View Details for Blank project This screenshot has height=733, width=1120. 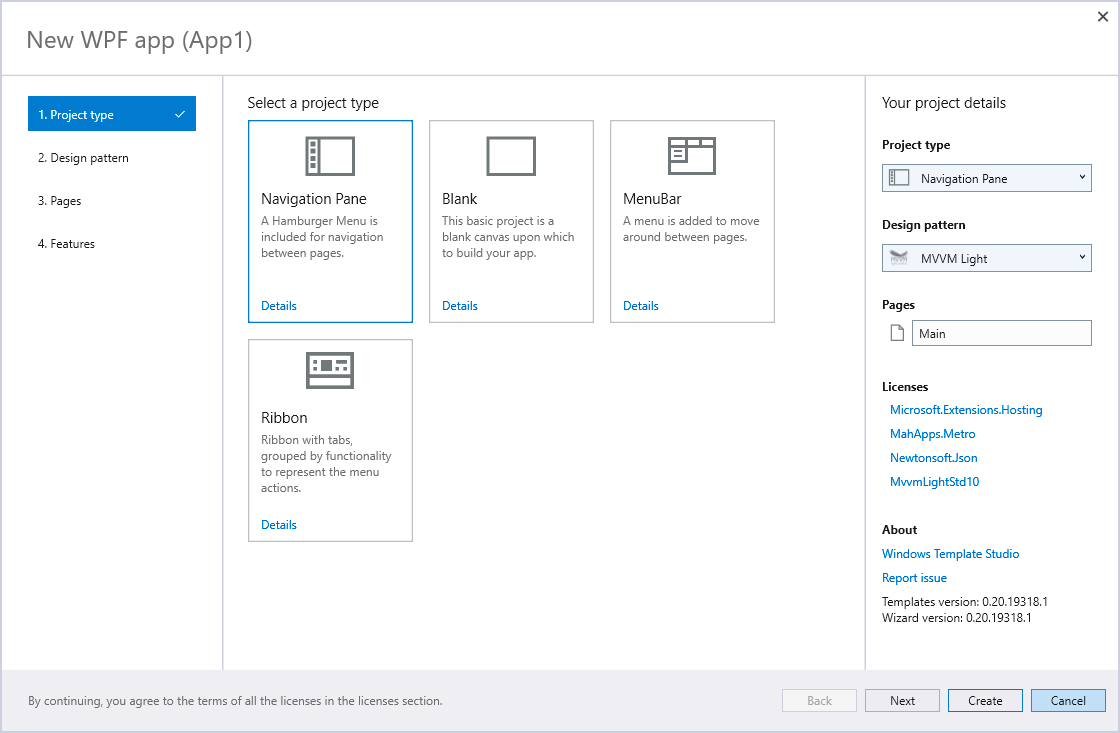pos(459,306)
